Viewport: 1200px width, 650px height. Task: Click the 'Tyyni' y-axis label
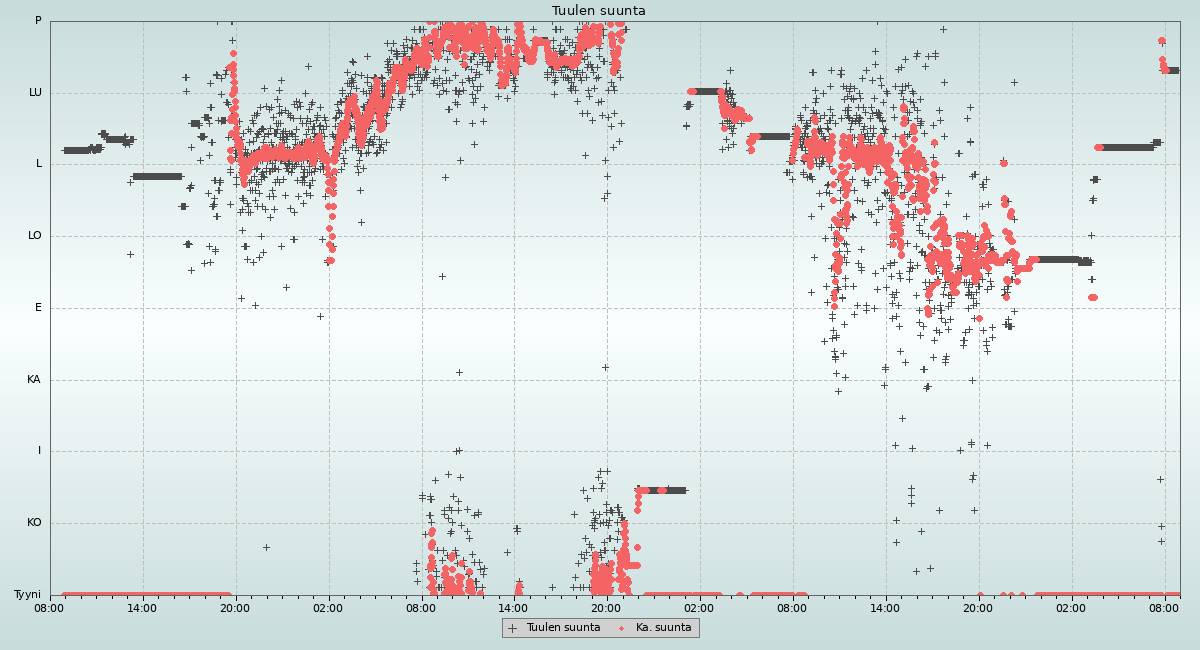click(x=28, y=595)
